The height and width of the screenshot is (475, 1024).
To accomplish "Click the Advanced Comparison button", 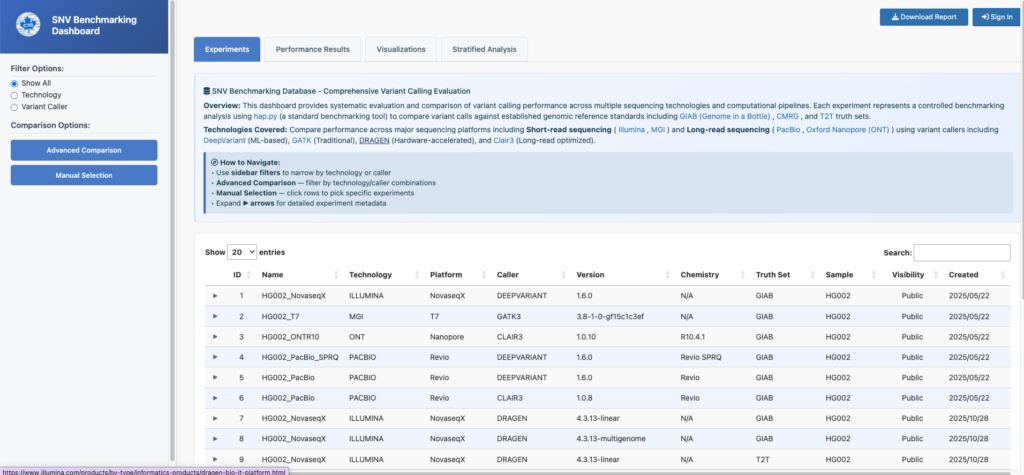I will (x=84, y=150).
